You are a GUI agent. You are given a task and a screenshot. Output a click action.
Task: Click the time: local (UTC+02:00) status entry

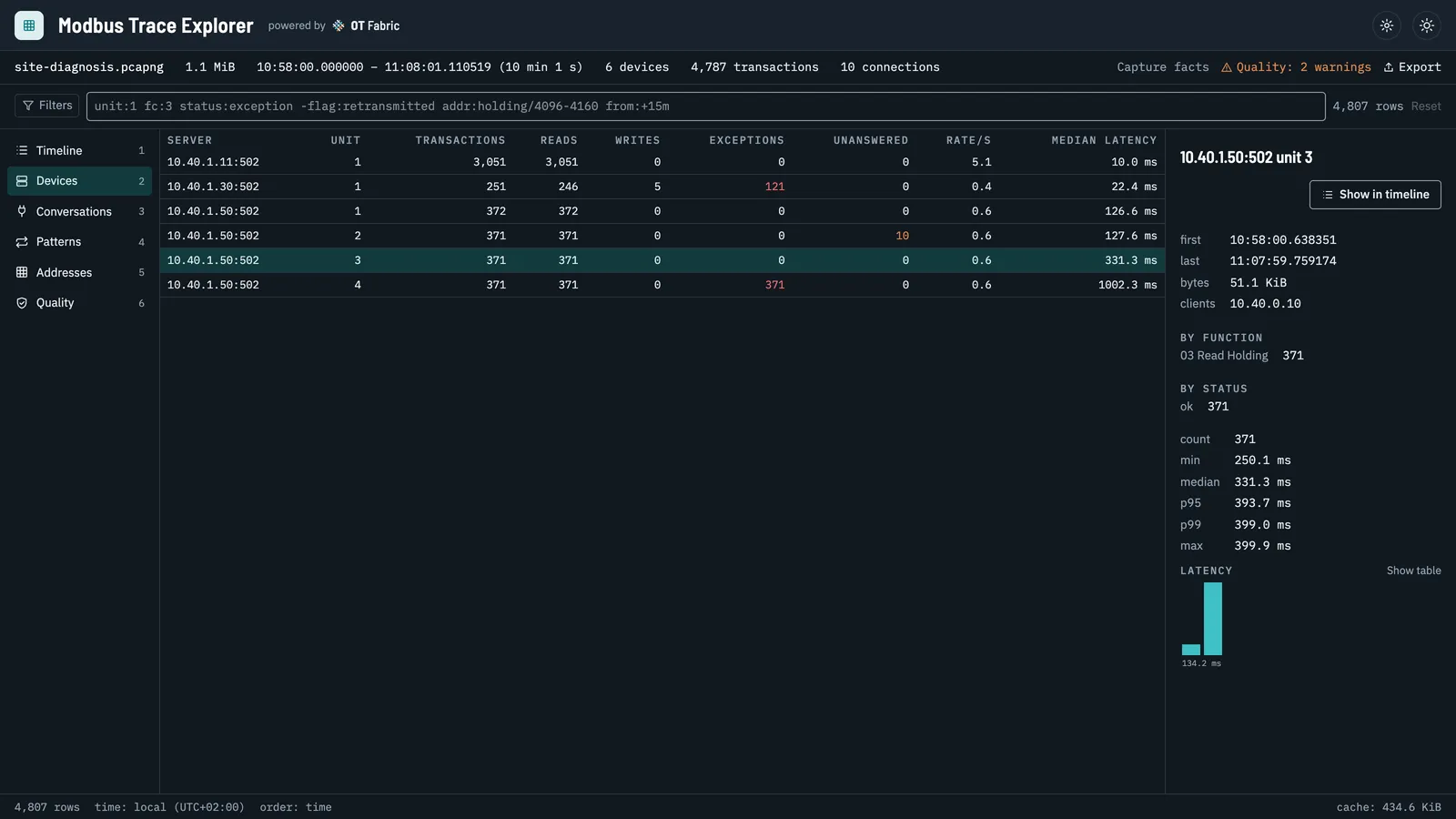(169, 807)
